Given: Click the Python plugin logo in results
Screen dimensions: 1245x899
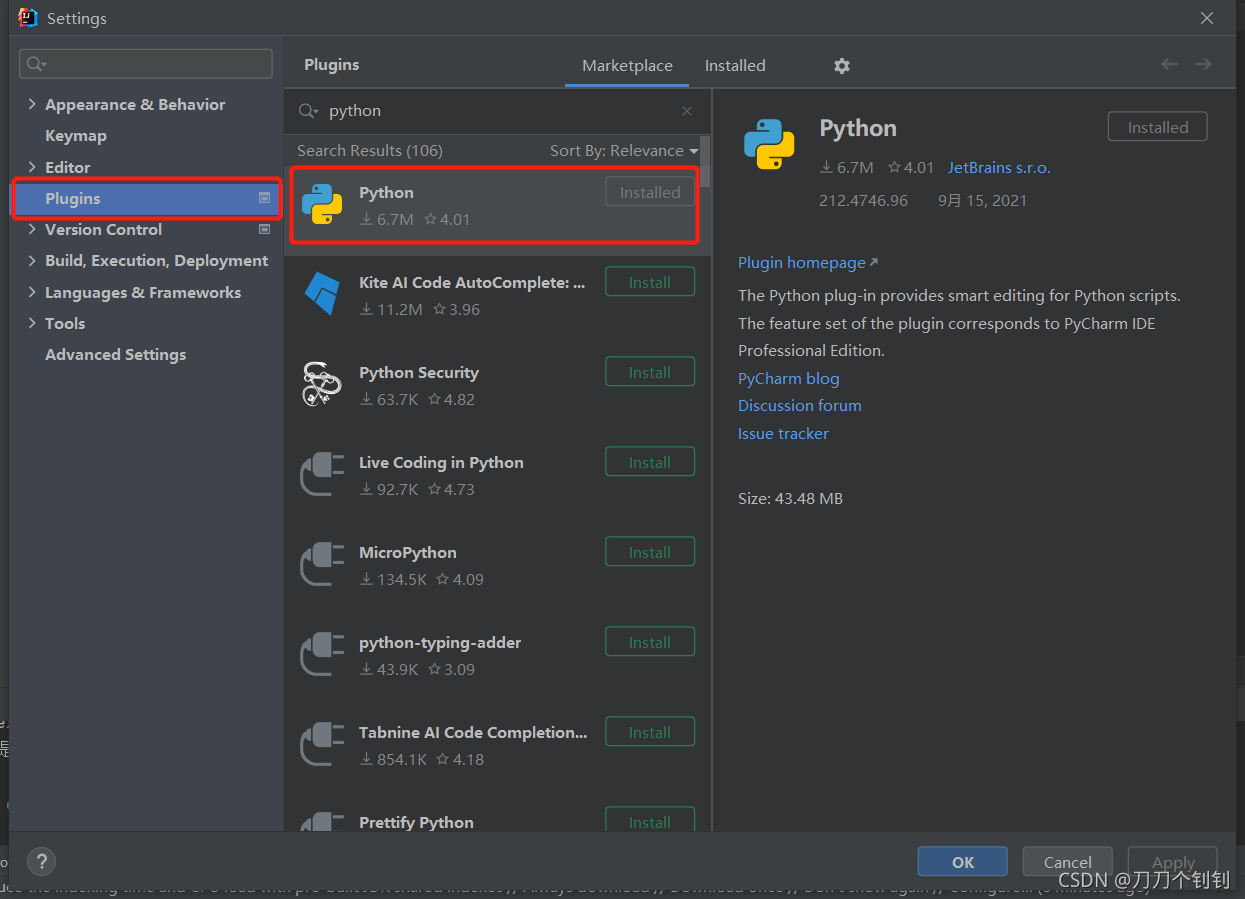Looking at the screenshot, I should [x=322, y=205].
